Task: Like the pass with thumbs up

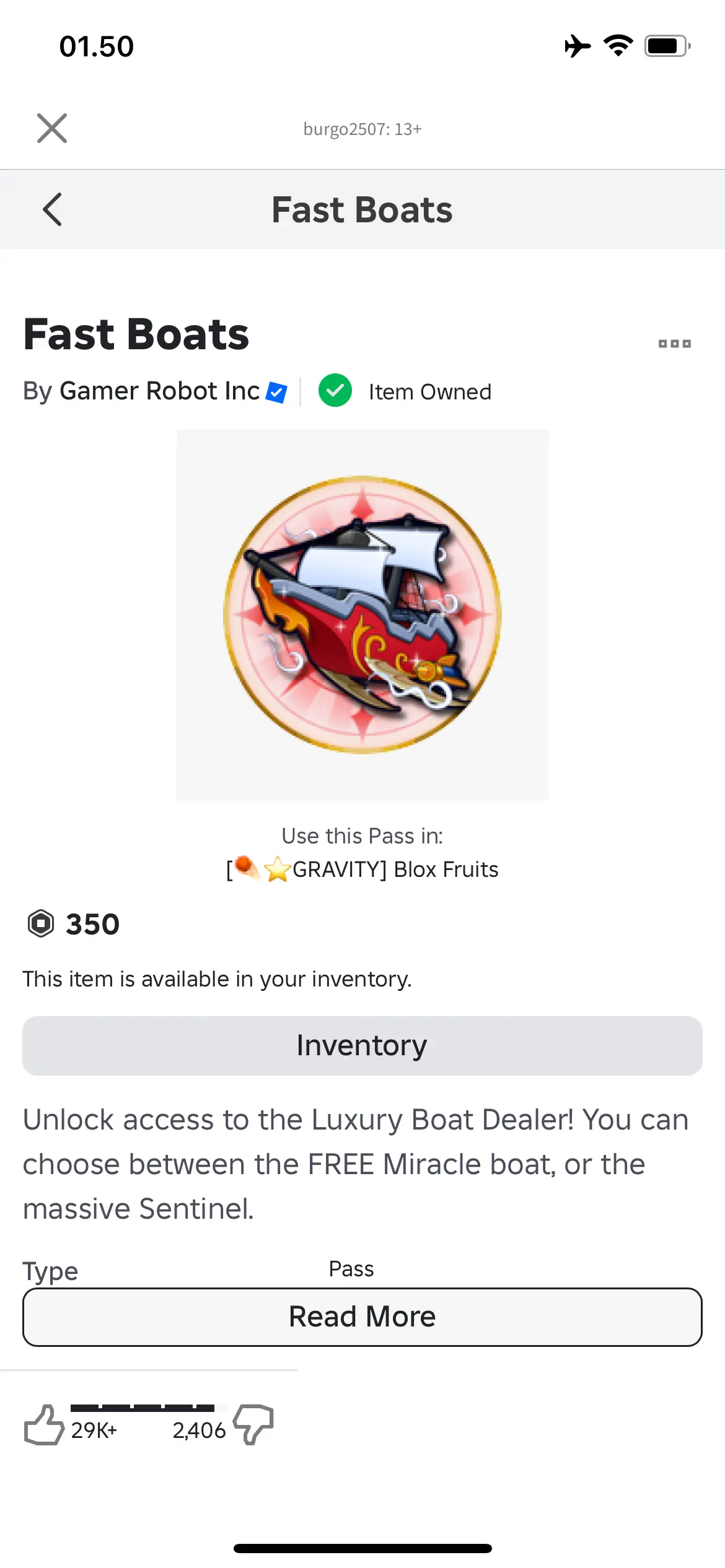Action: pyautogui.click(x=43, y=1425)
